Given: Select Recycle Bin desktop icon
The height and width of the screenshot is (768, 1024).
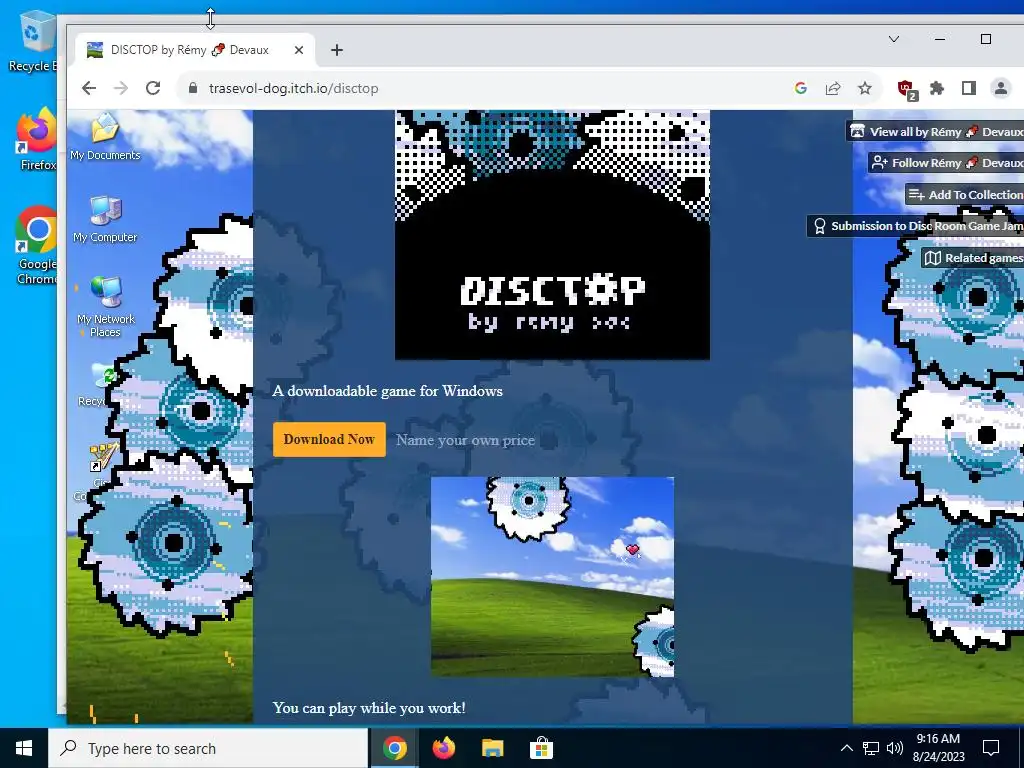Looking at the screenshot, I should tap(33, 41).
